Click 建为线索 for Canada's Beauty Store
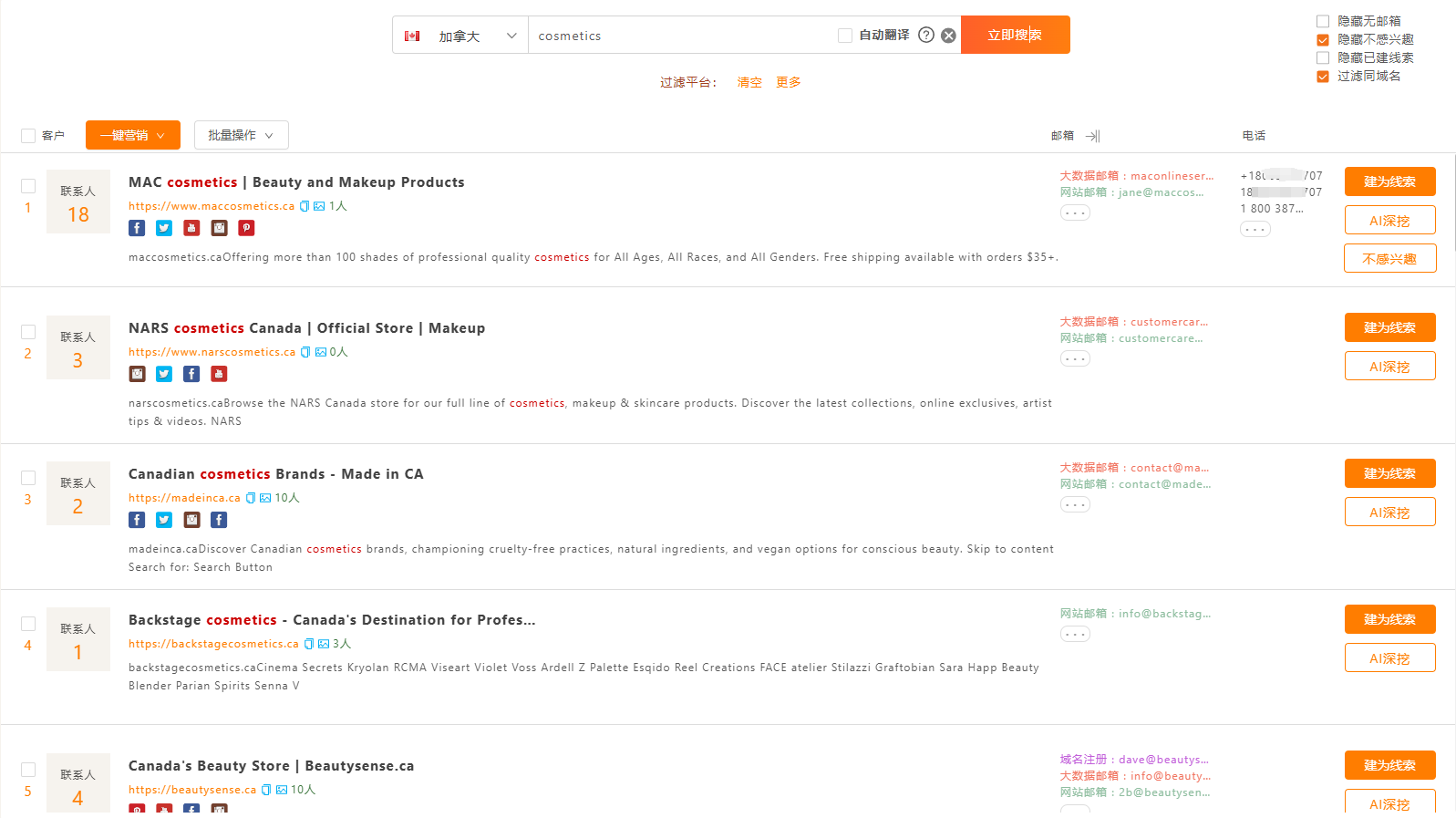The height and width of the screenshot is (818, 1456). 1390,765
